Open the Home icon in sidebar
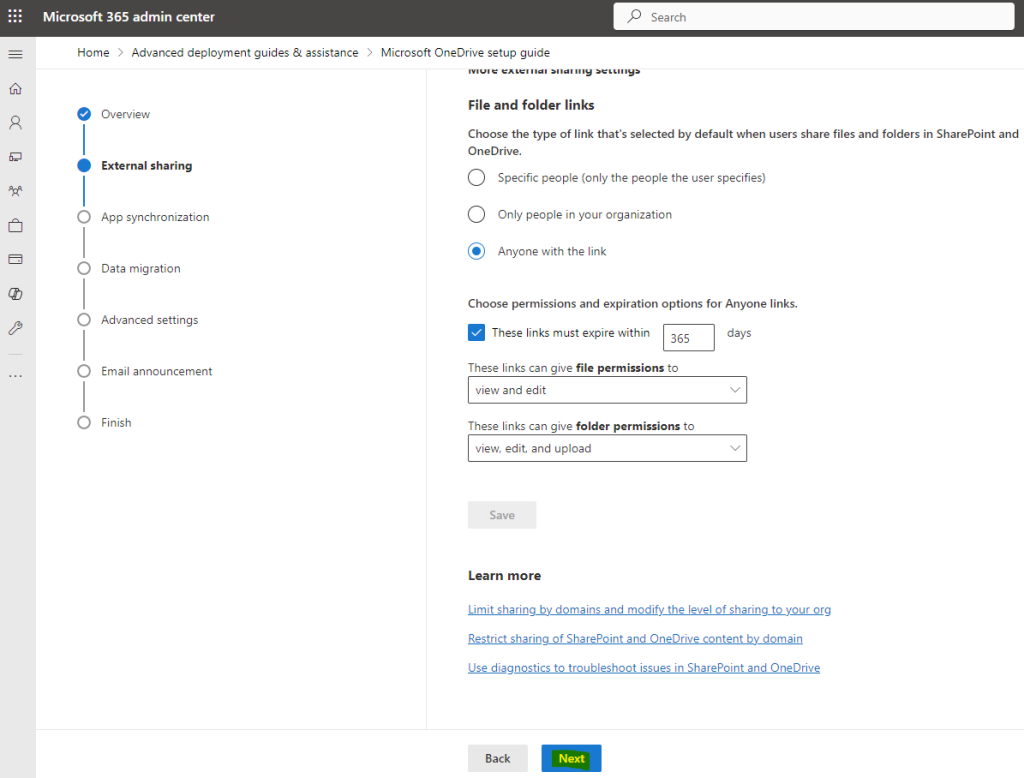1024x778 pixels. click(15, 88)
